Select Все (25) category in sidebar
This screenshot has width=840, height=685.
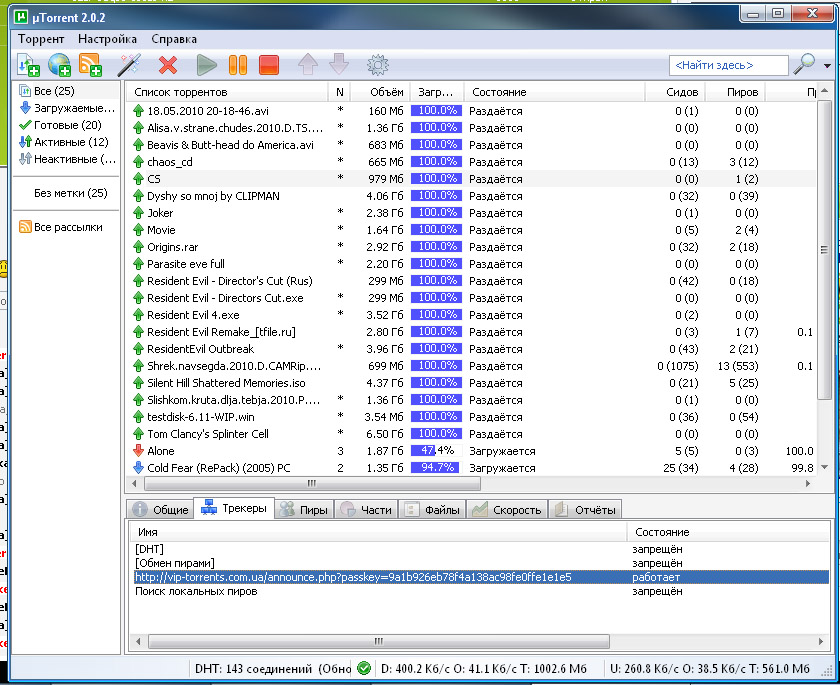[x=66, y=91]
